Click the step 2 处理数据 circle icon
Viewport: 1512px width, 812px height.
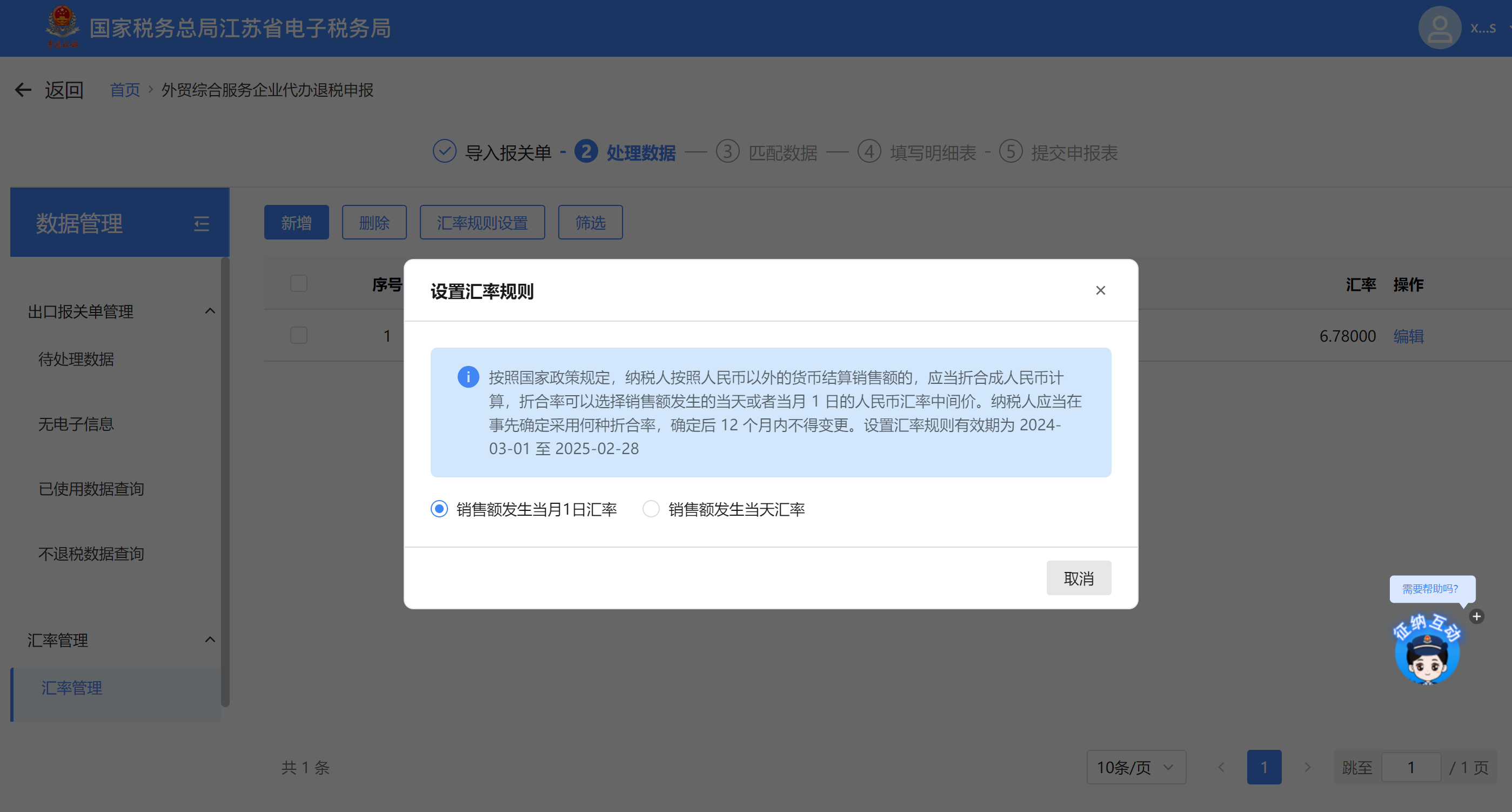(x=586, y=151)
